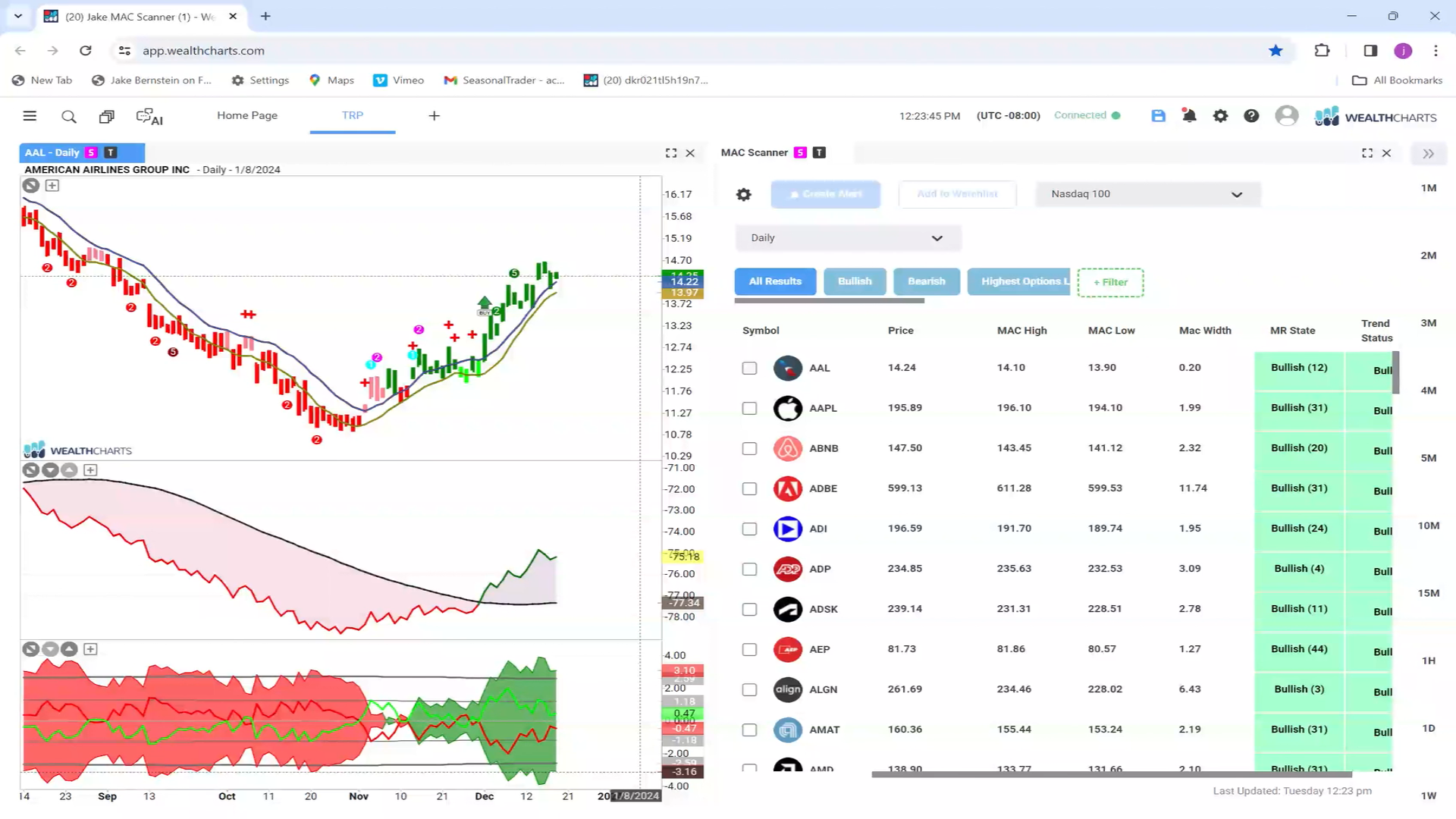This screenshot has height=819, width=1456.
Task: Move middle indicator pane down
Action: pyautogui.click(x=50, y=470)
